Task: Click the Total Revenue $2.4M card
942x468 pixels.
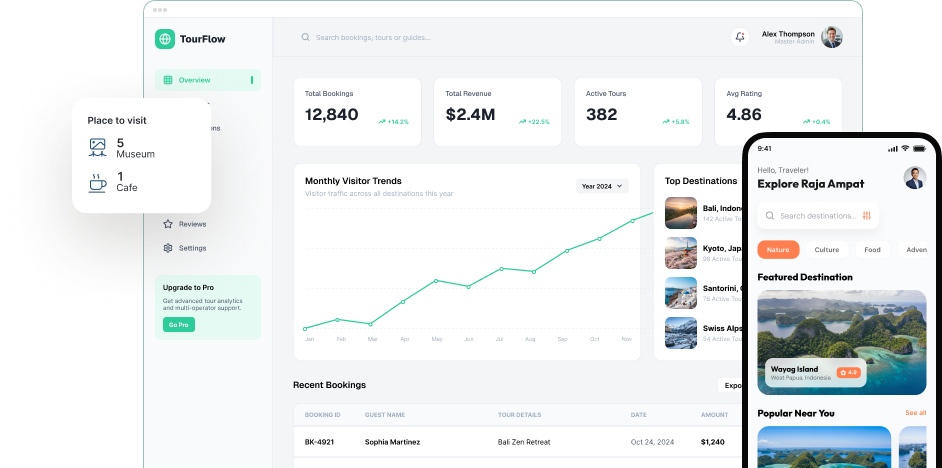Action: (497, 112)
